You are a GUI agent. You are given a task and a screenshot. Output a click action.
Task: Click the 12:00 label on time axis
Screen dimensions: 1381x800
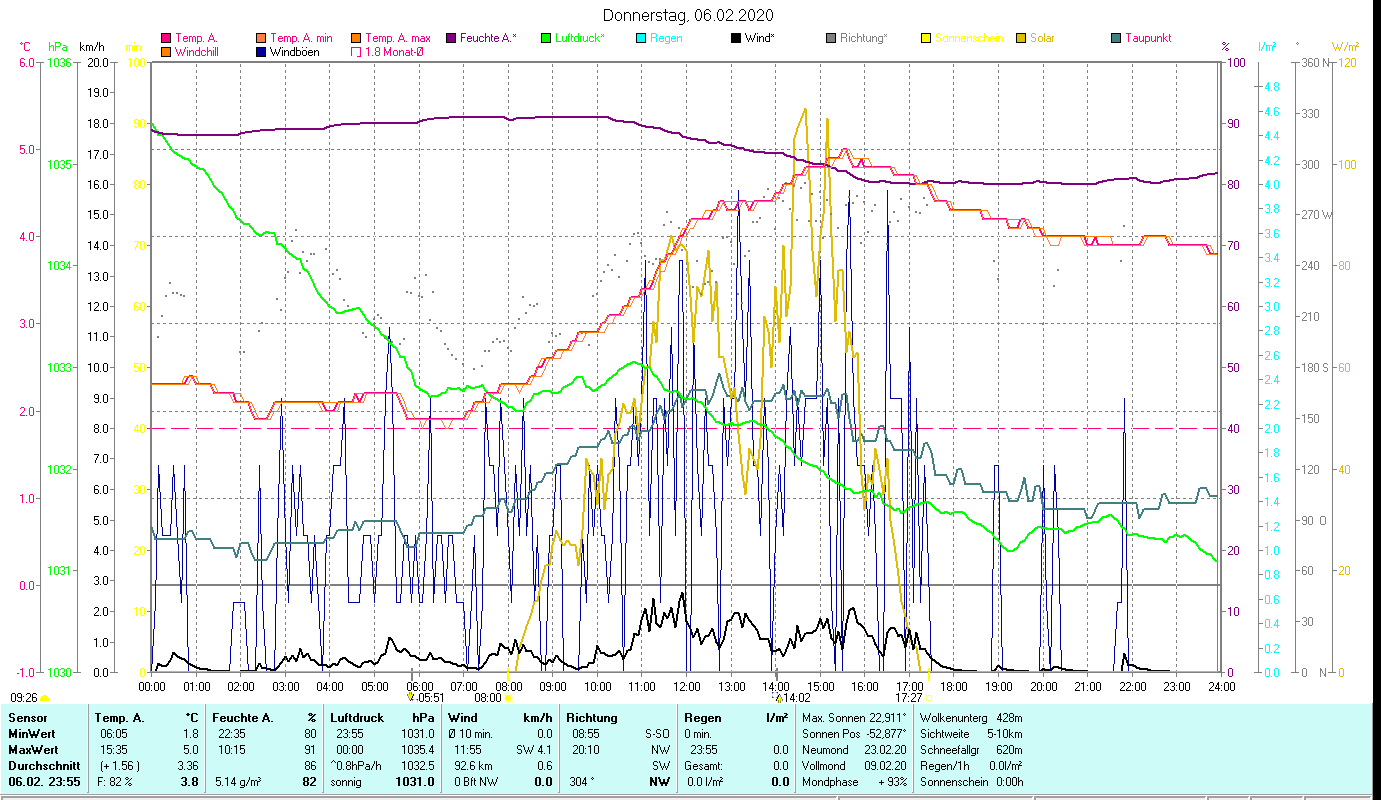coord(687,686)
